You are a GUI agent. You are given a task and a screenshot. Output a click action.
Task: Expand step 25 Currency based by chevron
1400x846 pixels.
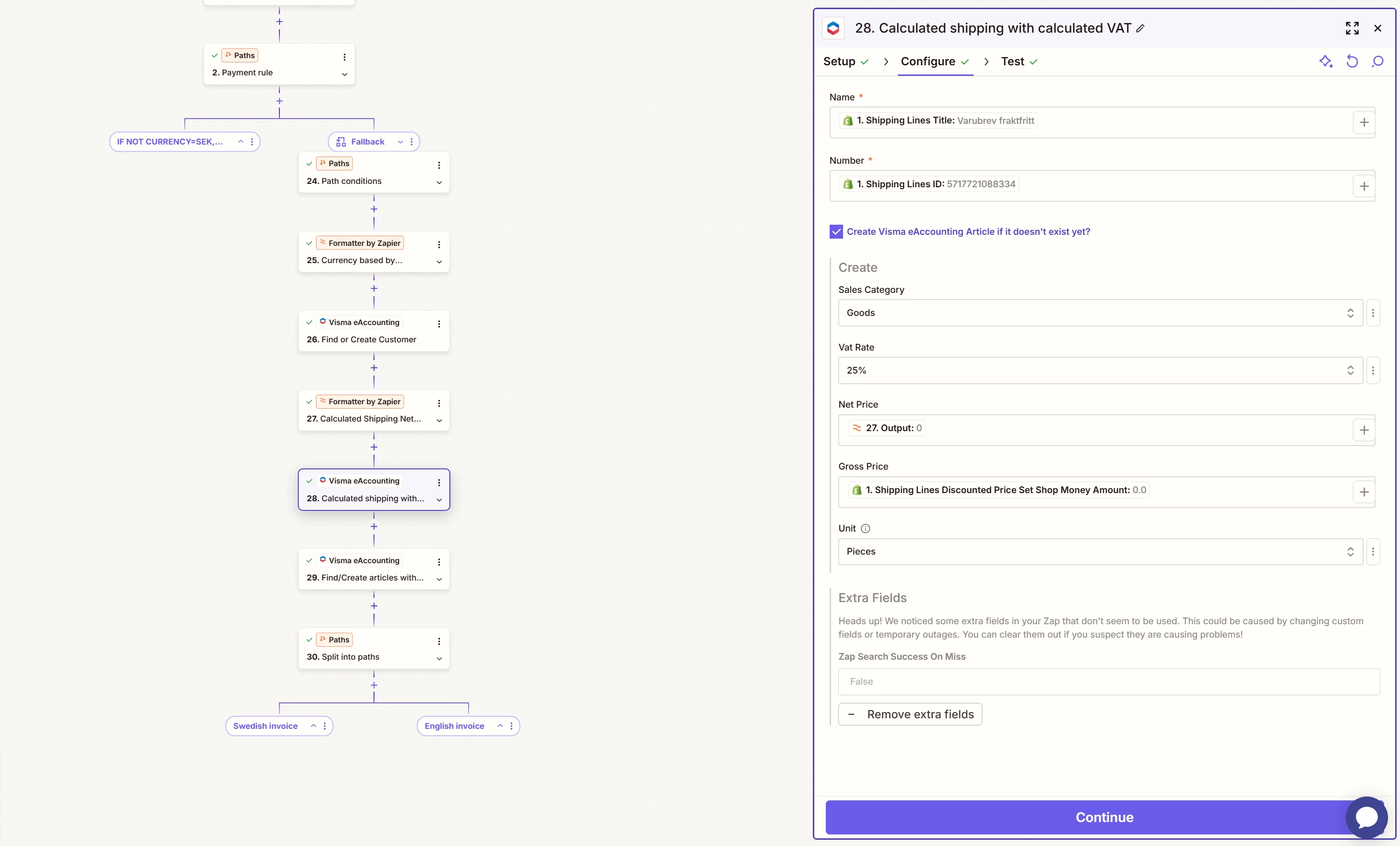click(x=439, y=262)
